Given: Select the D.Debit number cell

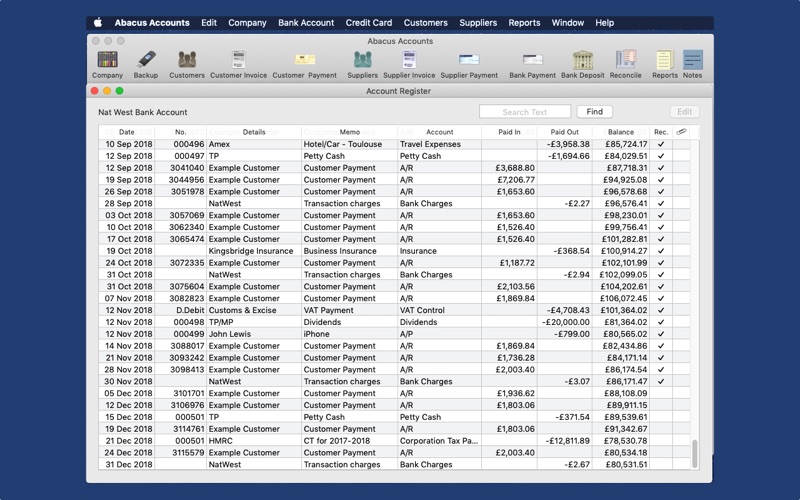Looking at the screenshot, I should [x=181, y=310].
